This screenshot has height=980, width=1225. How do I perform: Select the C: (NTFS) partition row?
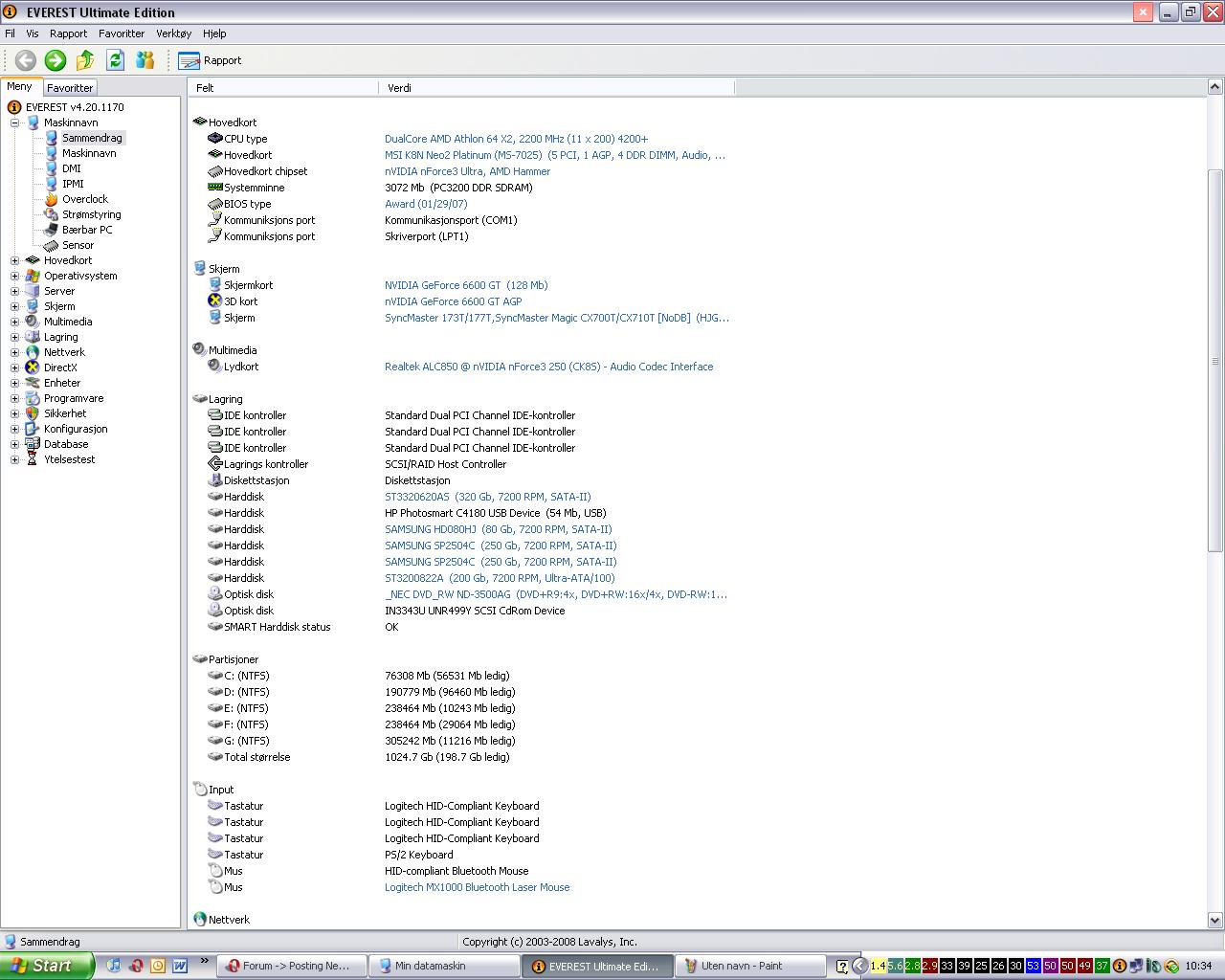459,676
